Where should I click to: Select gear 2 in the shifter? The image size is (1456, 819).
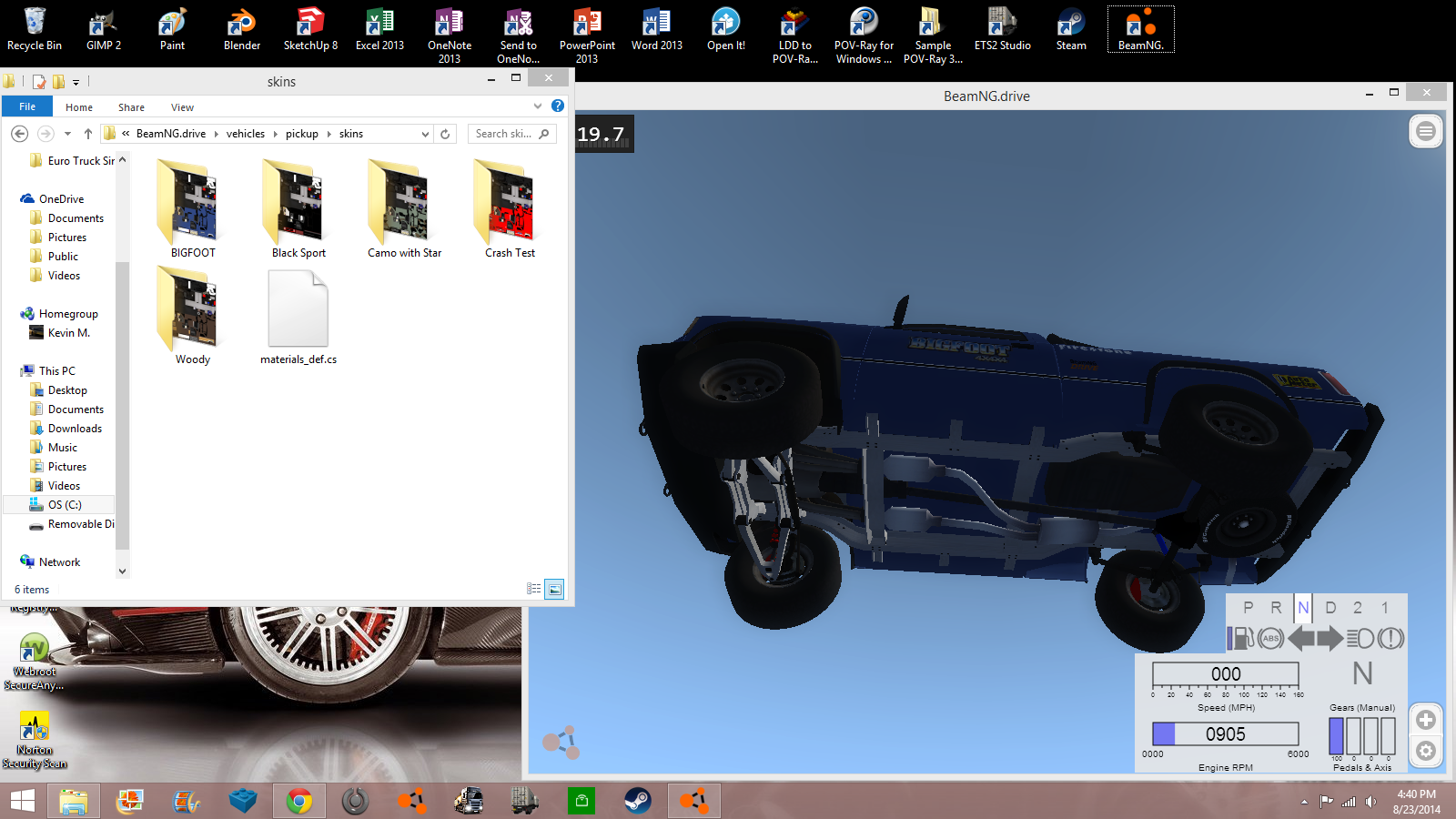click(1358, 608)
